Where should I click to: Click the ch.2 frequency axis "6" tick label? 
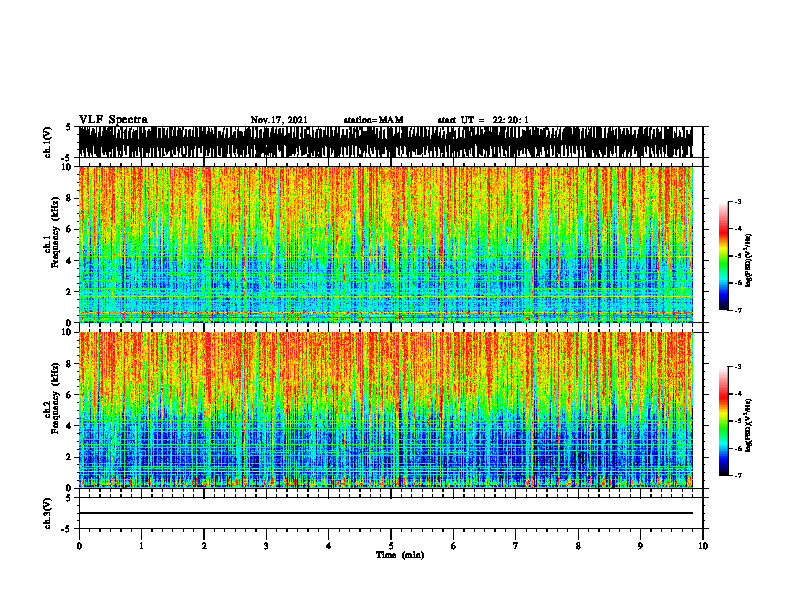(x=70, y=395)
